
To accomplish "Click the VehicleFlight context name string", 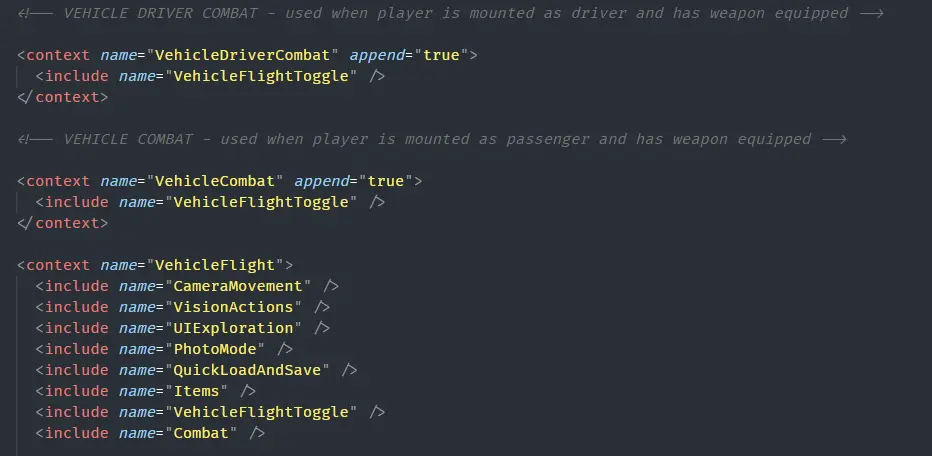I will (219, 265).
